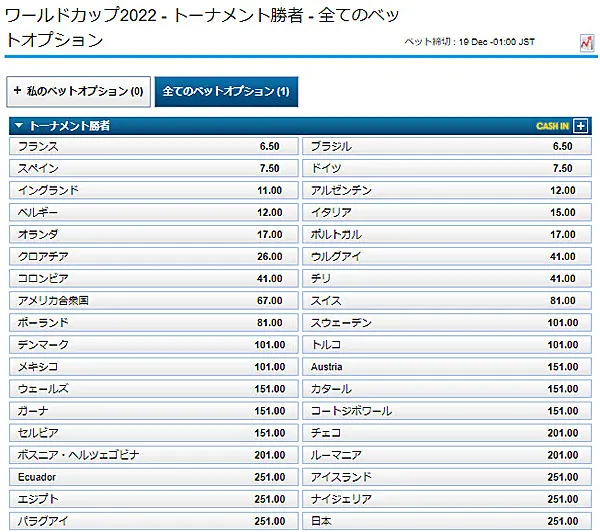Pick ポルトガル odds 17.00
The height and width of the screenshot is (532, 600).
[444, 235]
